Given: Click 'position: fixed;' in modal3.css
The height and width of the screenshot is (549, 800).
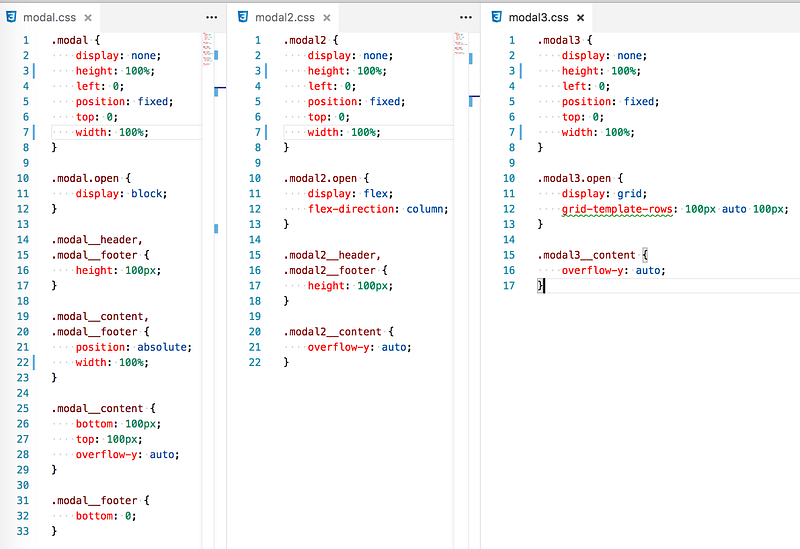Looking at the screenshot, I should (611, 102).
